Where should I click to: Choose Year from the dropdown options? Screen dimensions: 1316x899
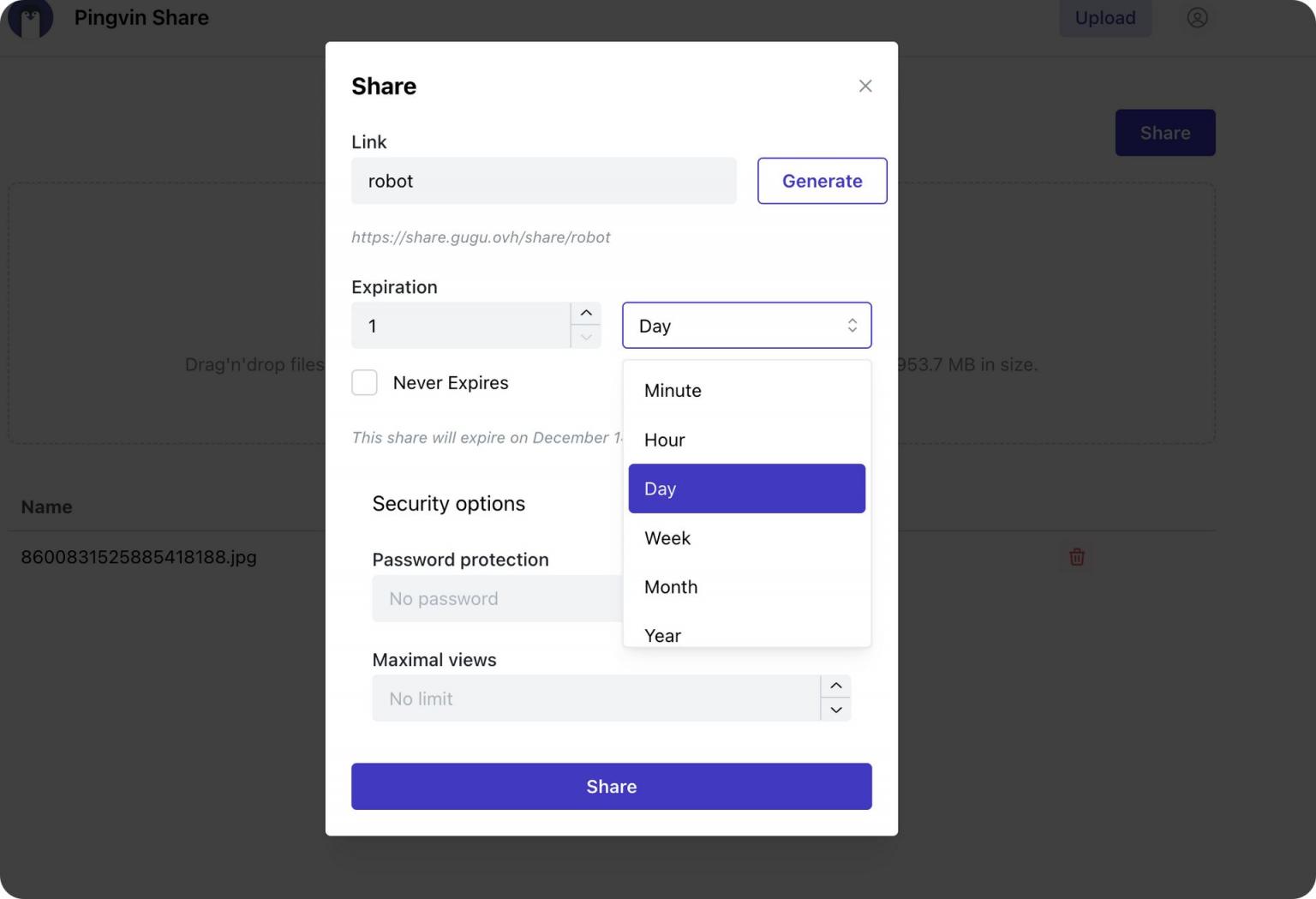coord(663,635)
